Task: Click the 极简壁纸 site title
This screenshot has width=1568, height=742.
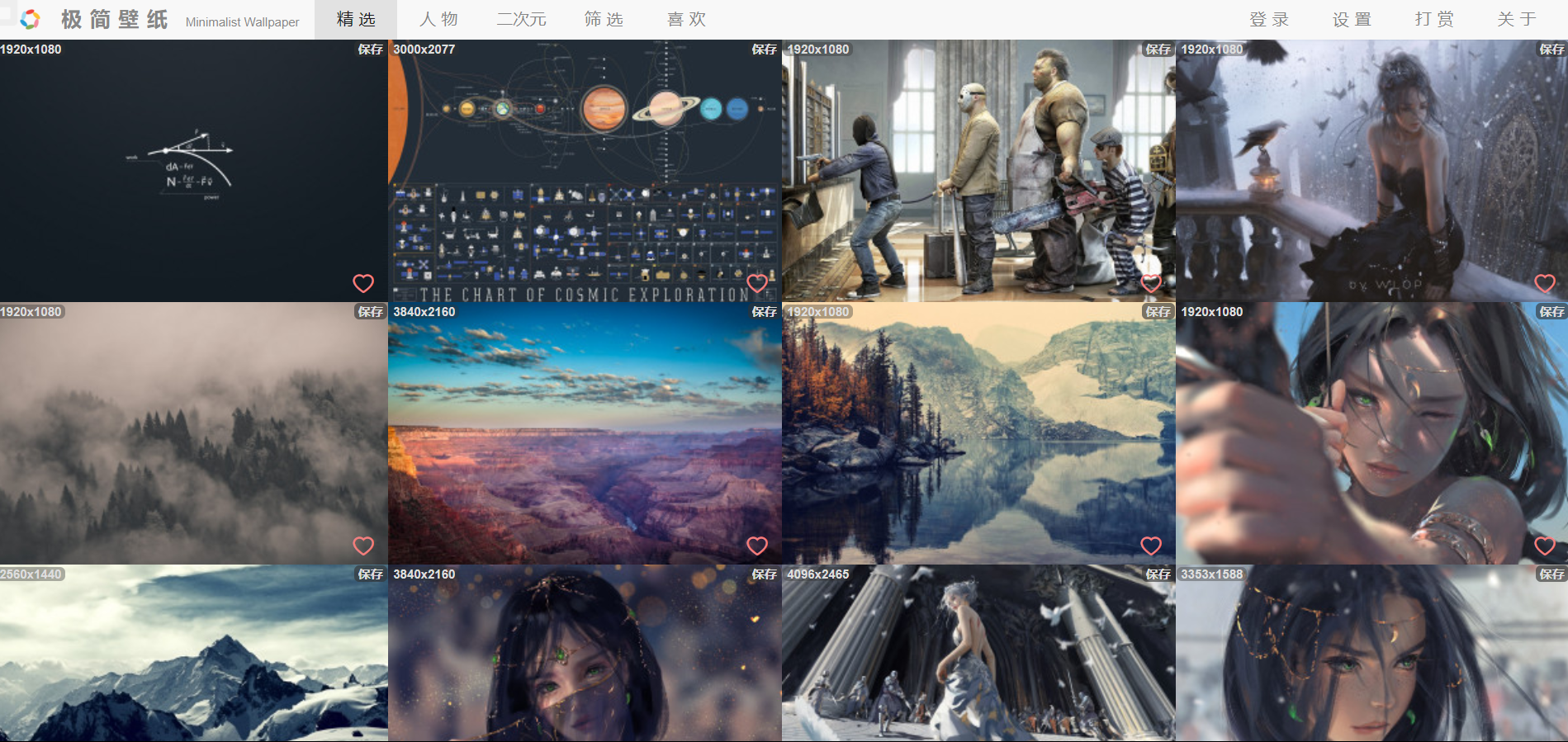Action: click(x=114, y=19)
